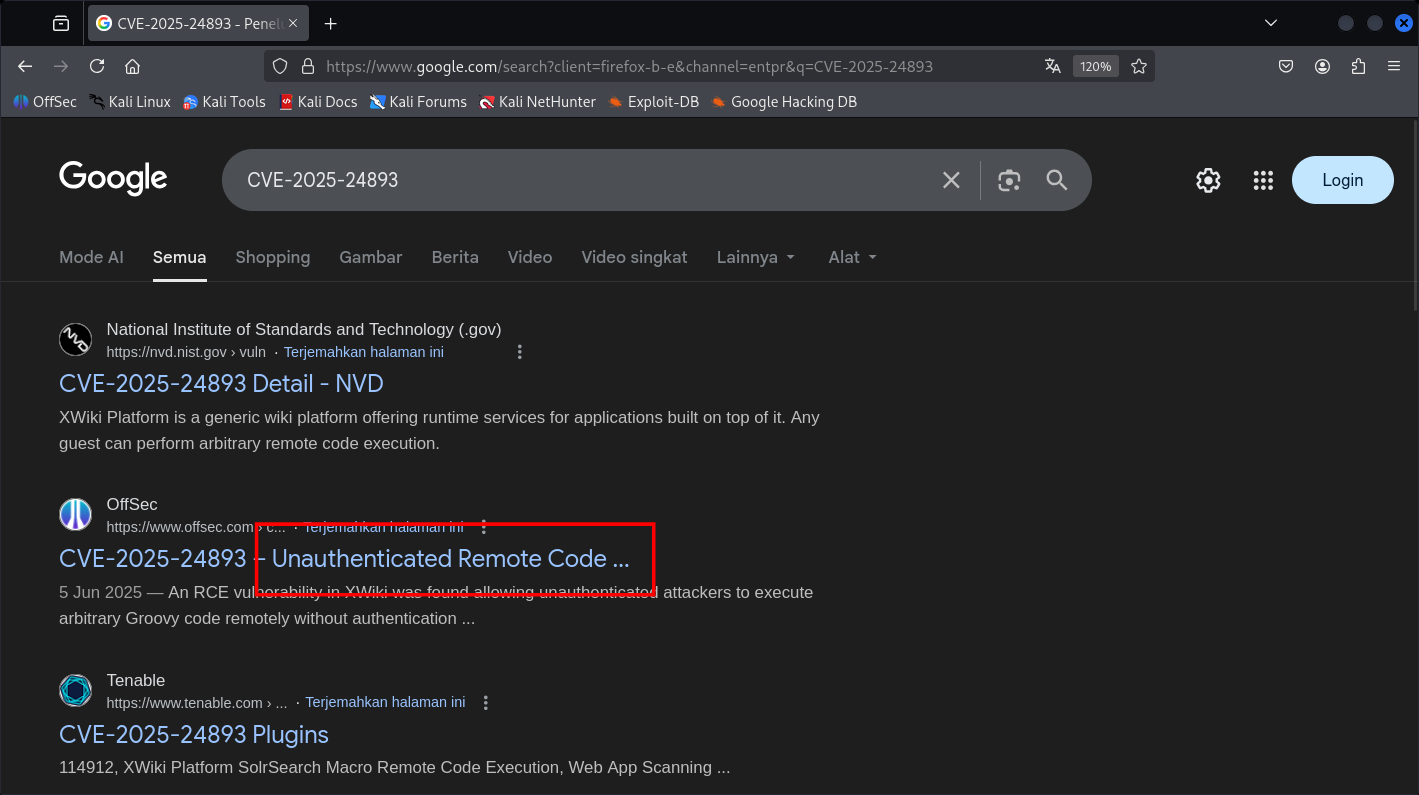Open the Kali NetHunter bookmark
1419x795 pixels.
click(x=537, y=102)
